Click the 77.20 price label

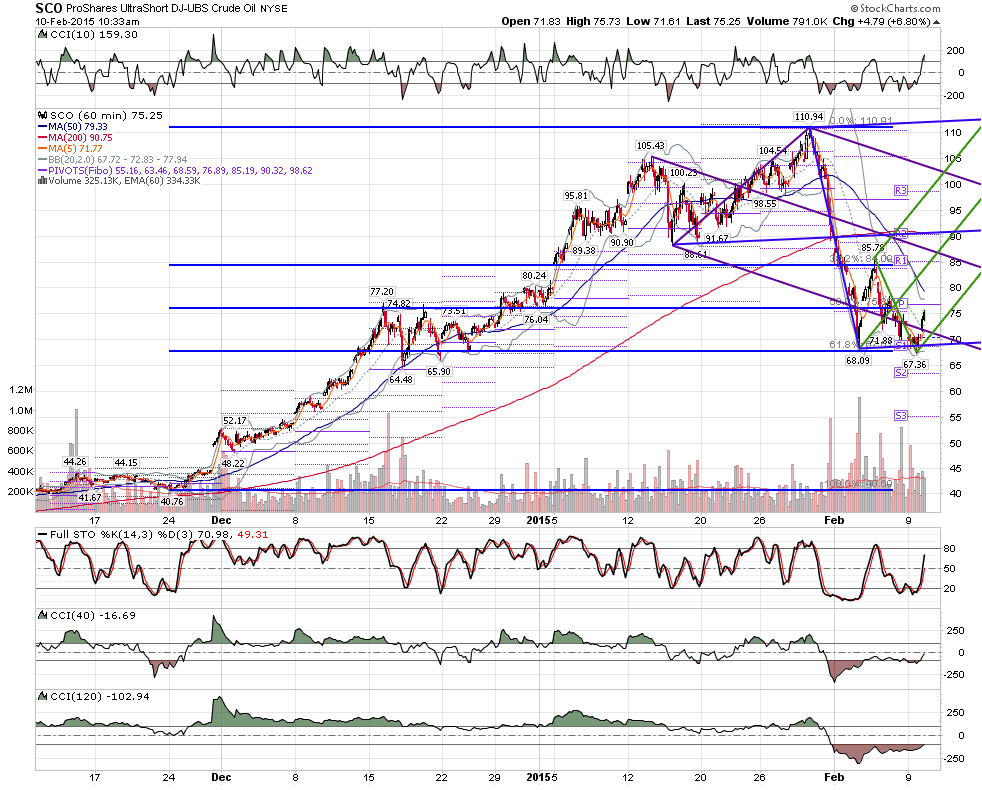coord(381,291)
